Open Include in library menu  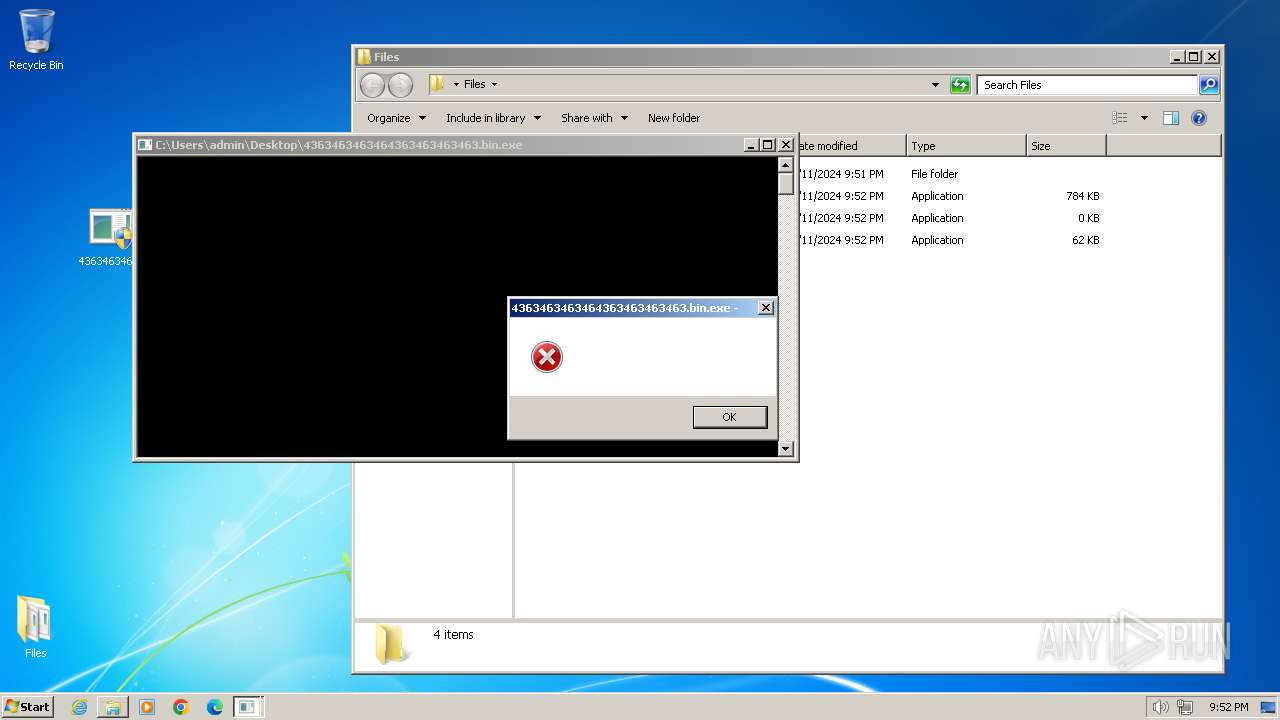(x=493, y=118)
